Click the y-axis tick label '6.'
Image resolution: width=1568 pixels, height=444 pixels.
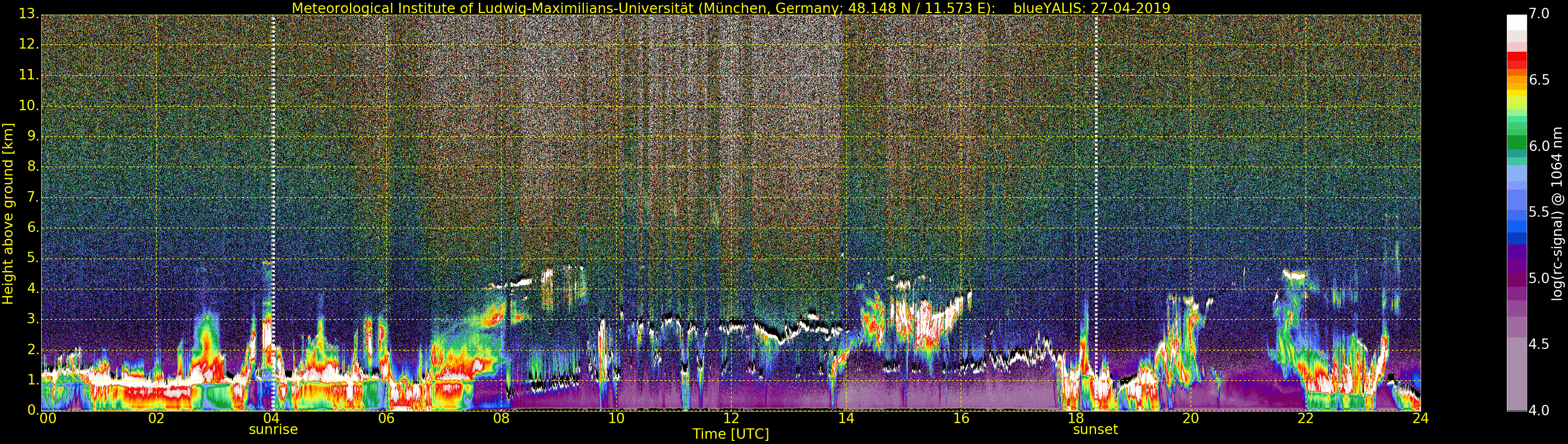(32, 227)
